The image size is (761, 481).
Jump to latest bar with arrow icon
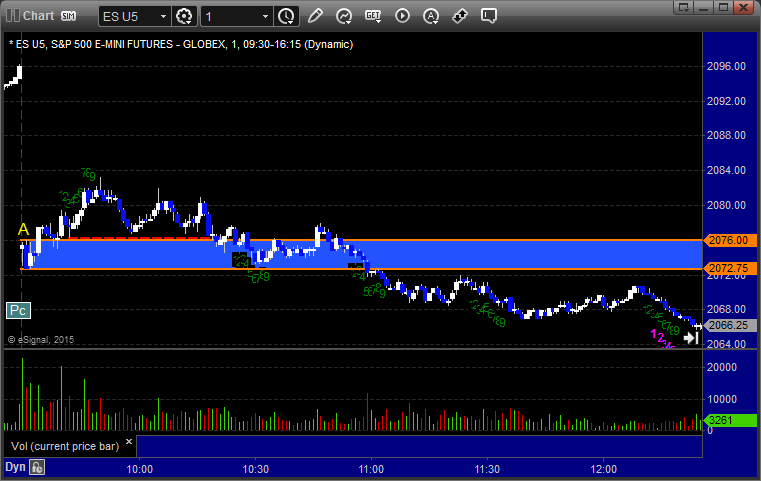(x=691, y=337)
